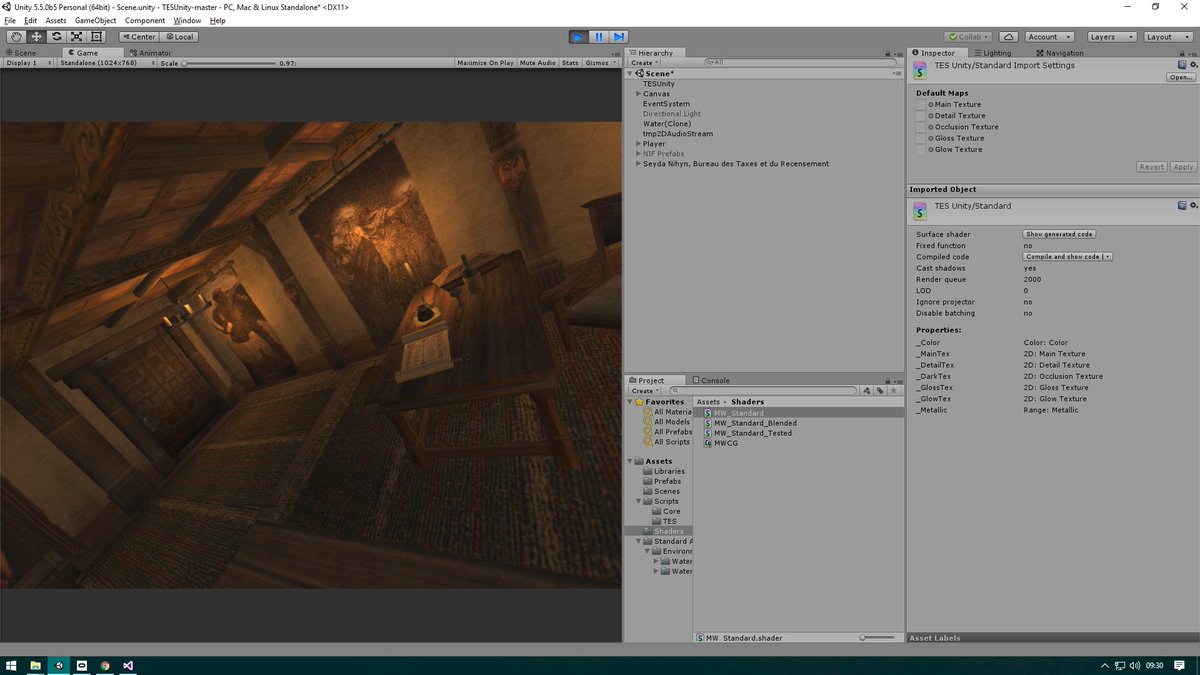
Task: Open Create menu in Hierarchy
Action: pyautogui.click(x=643, y=63)
